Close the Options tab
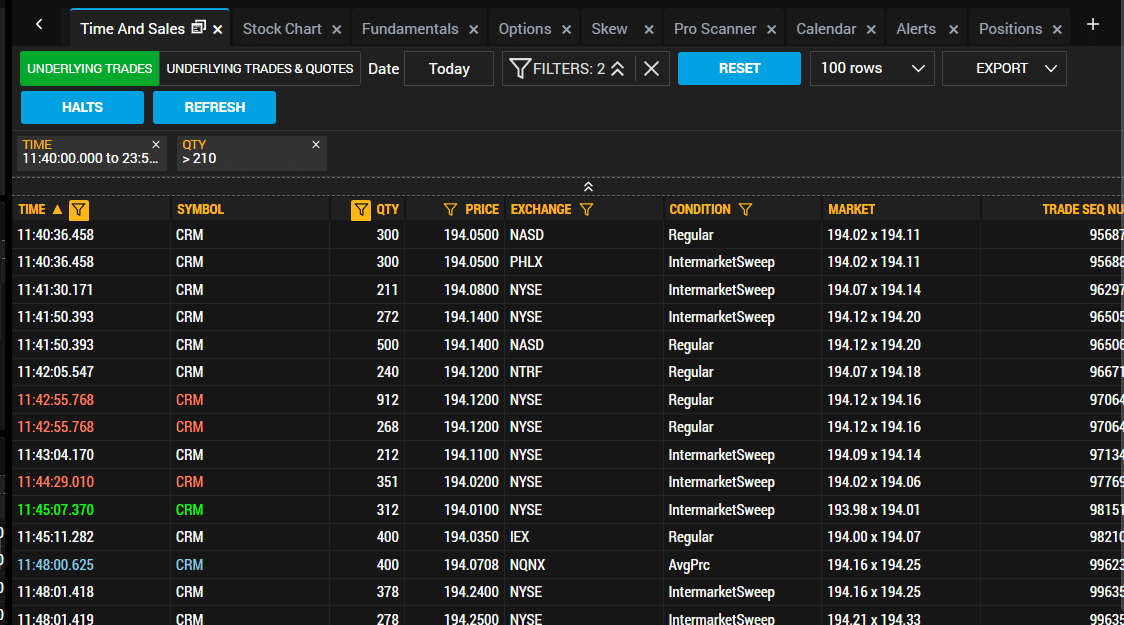The height and width of the screenshot is (625, 1124). click(566, 29)
